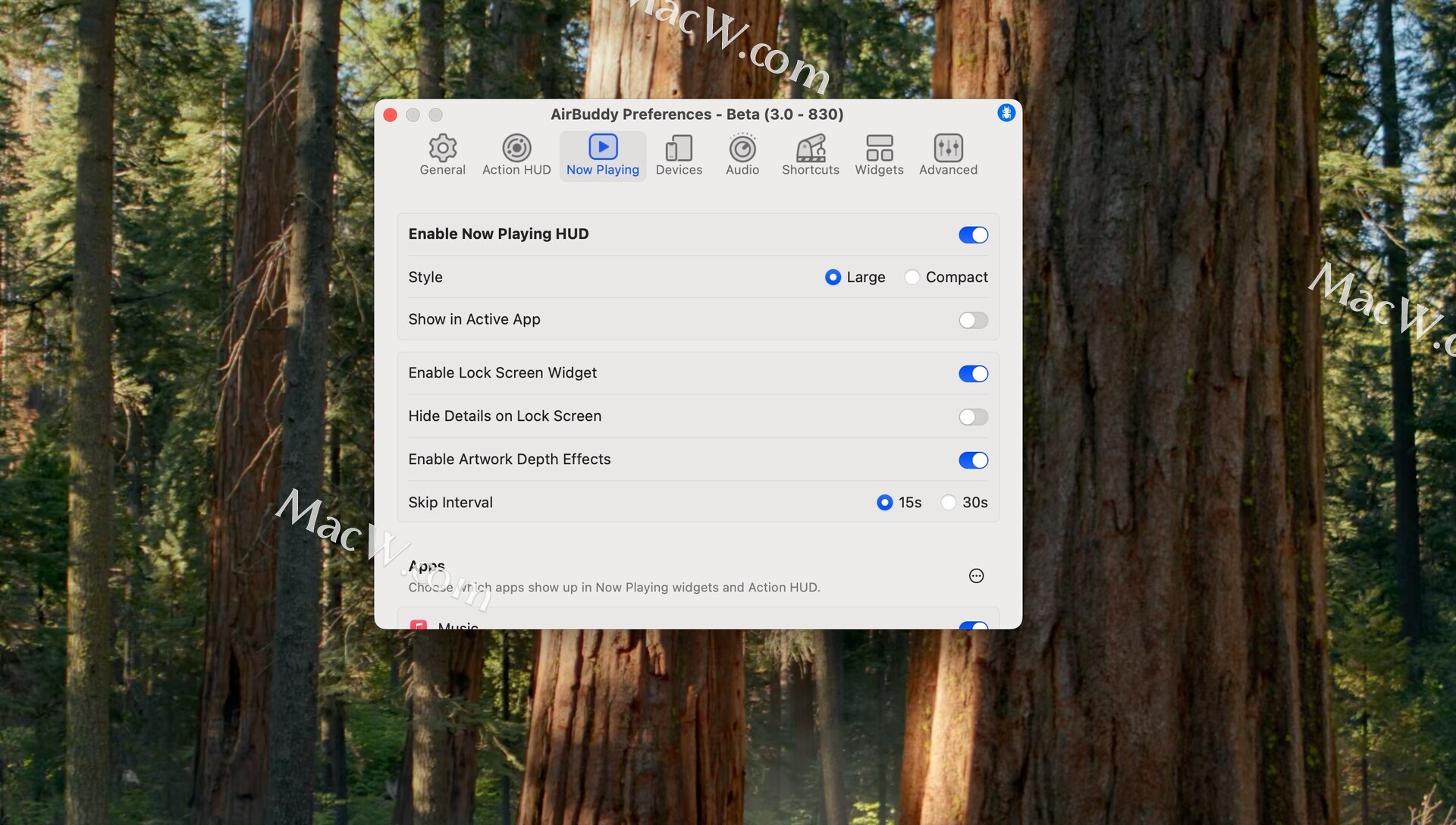Open the Advanced preferences tab

click(x=948, y=156)
